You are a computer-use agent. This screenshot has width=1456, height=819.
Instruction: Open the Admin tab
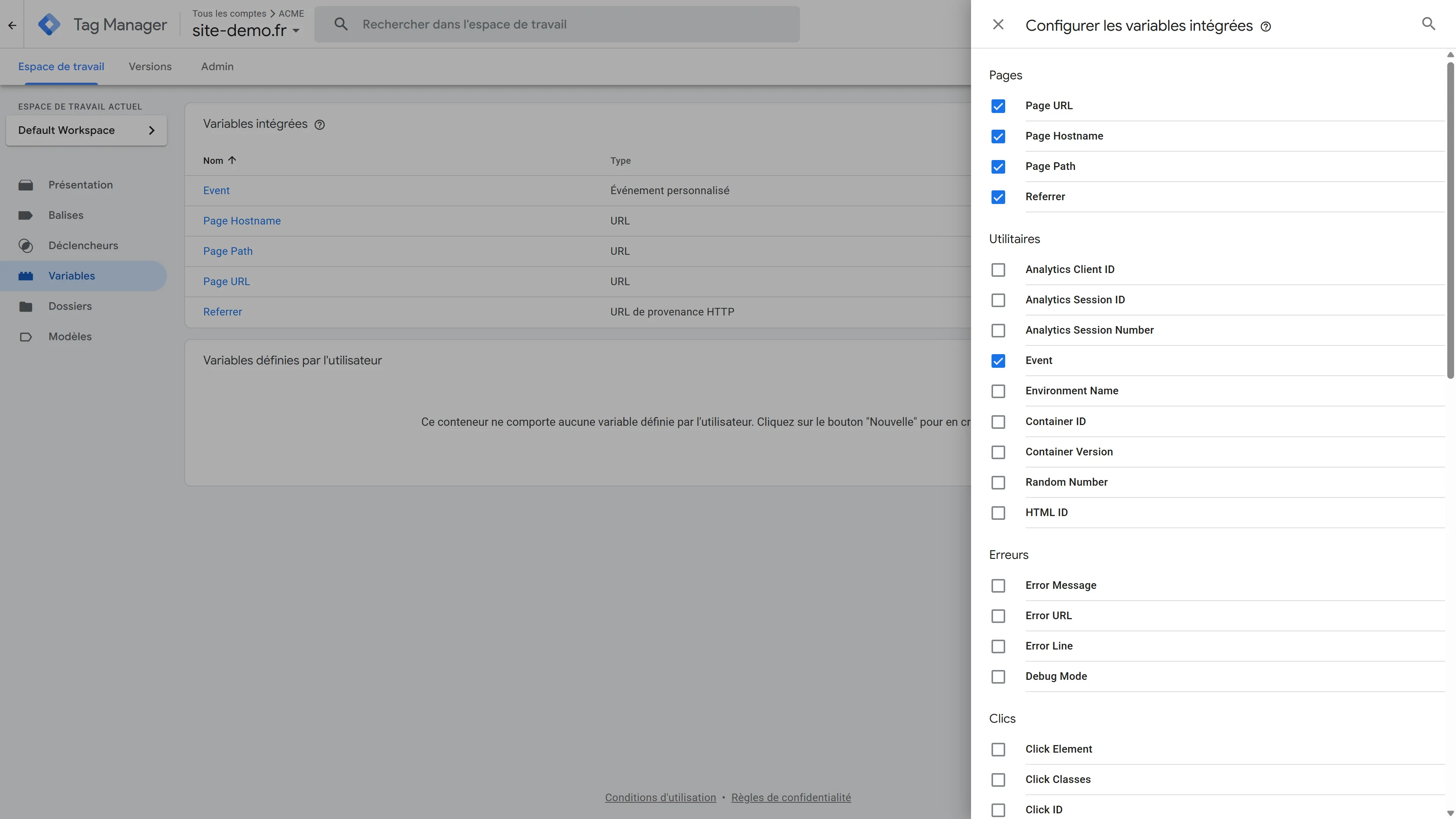pyautogui.click(x=217, y=67)
